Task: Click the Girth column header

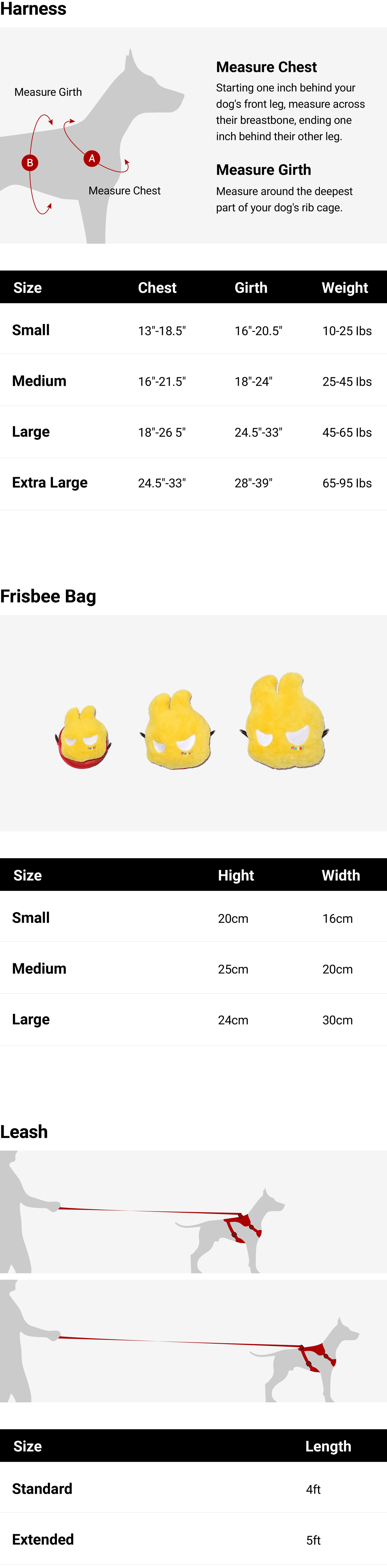Action: point(251,288)
